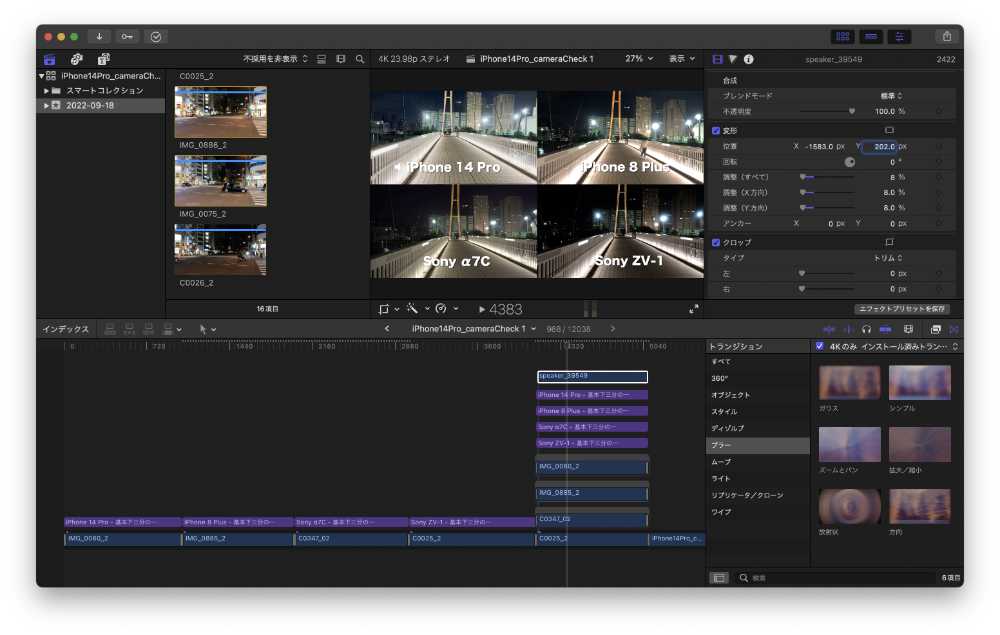Click the インデックス index button

66,329
